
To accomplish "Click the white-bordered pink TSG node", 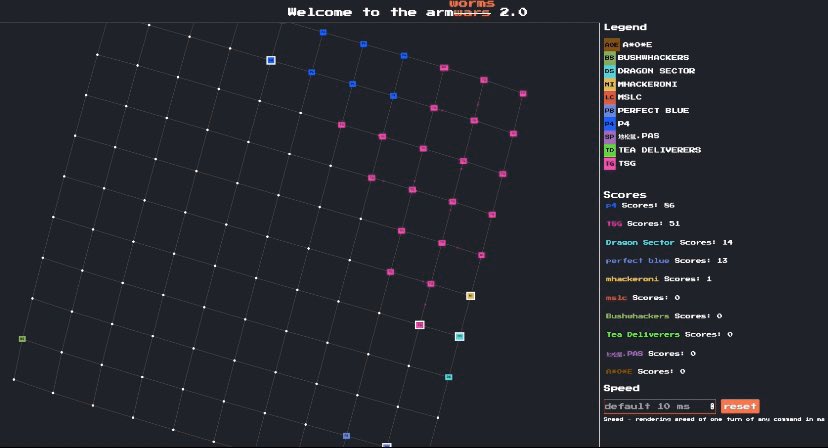I will [419, 324].
